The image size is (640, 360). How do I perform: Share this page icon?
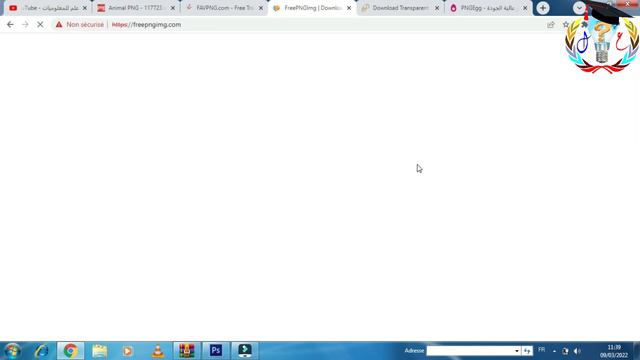point(551,24)
